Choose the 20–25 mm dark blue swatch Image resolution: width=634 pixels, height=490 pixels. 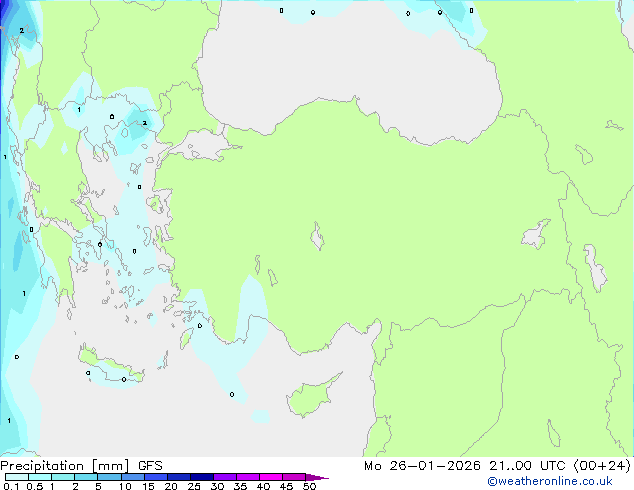pyautogui.click(x=179, y=477)
